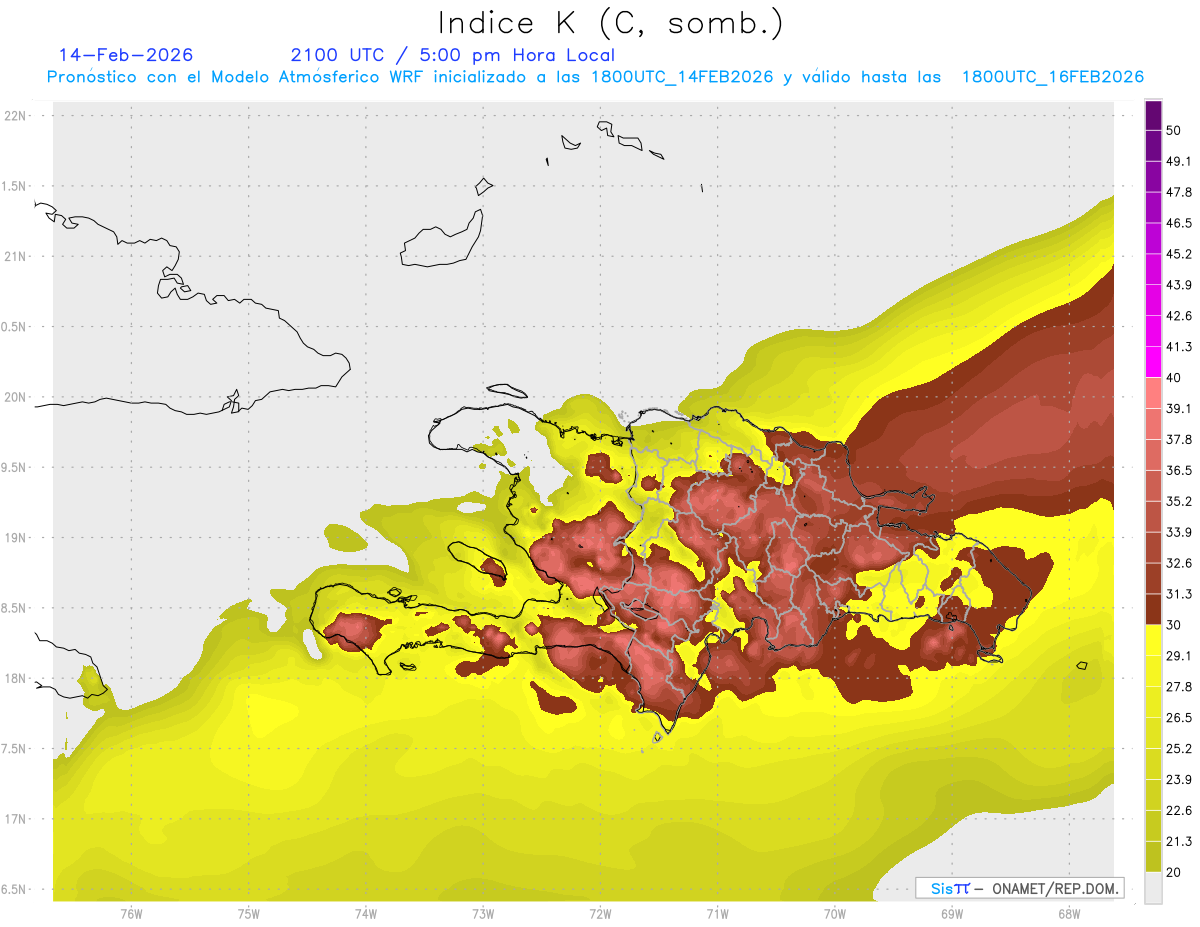Click the '72W' longitude label

600,914
